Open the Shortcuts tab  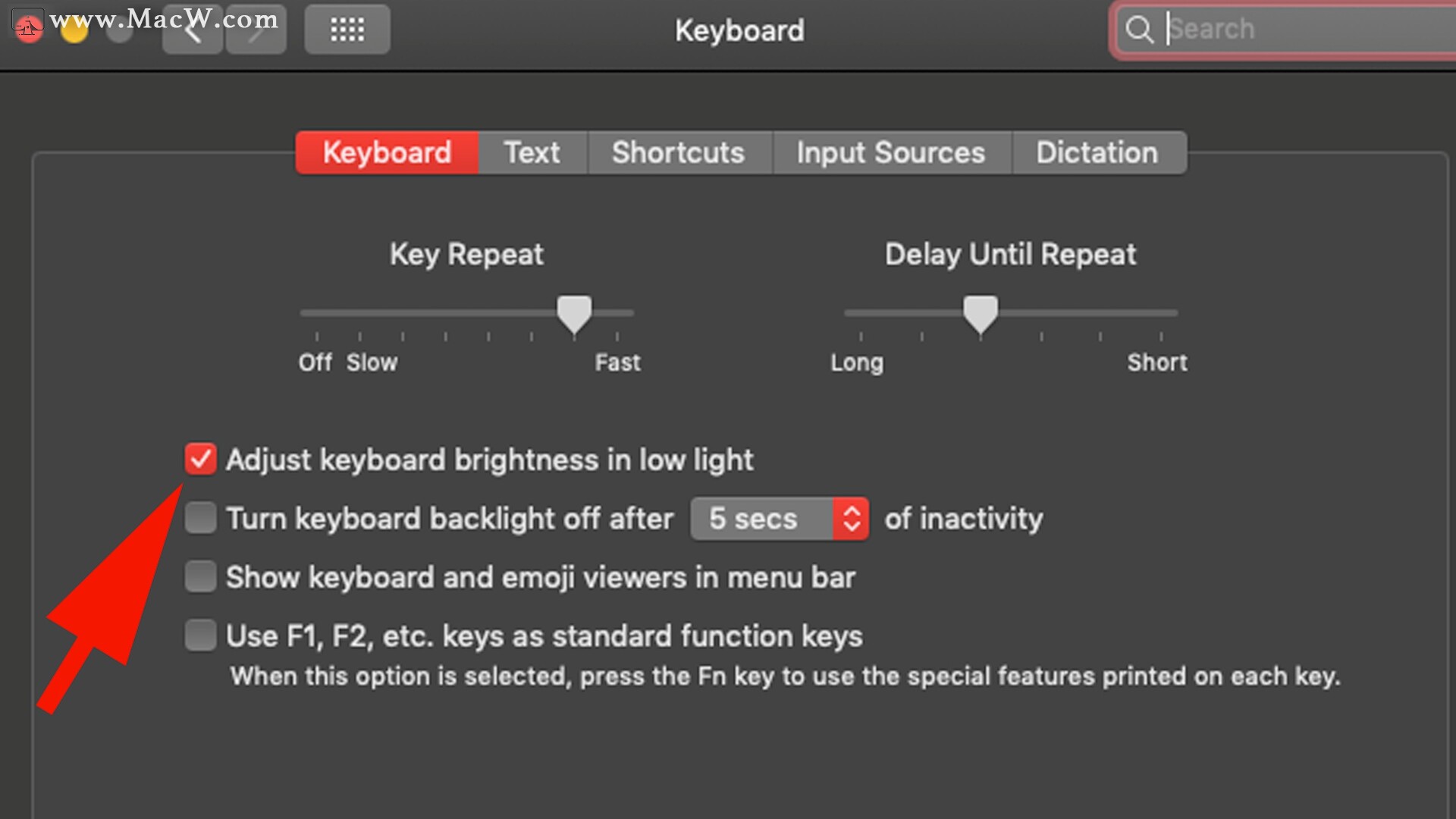(679, 153)
